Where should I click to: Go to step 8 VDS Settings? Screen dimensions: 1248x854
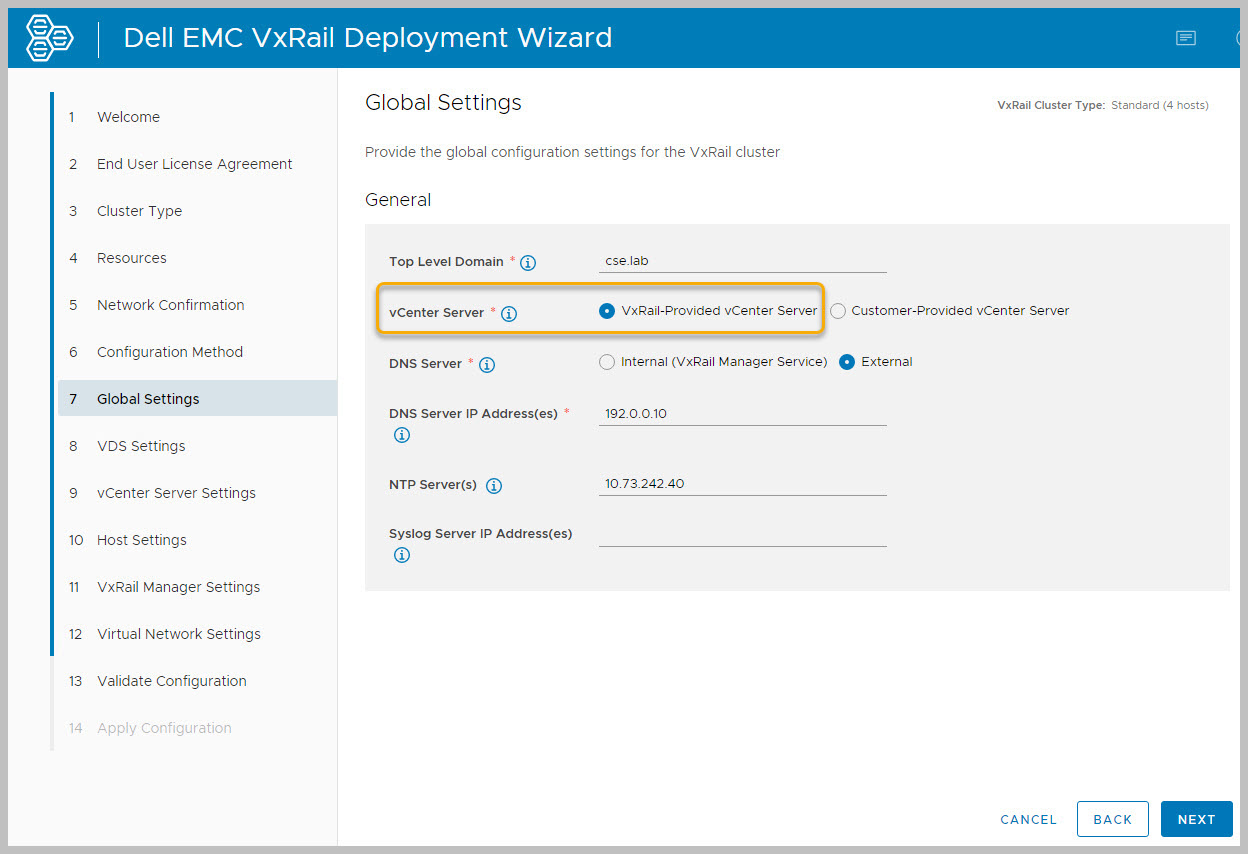point(141,446)
